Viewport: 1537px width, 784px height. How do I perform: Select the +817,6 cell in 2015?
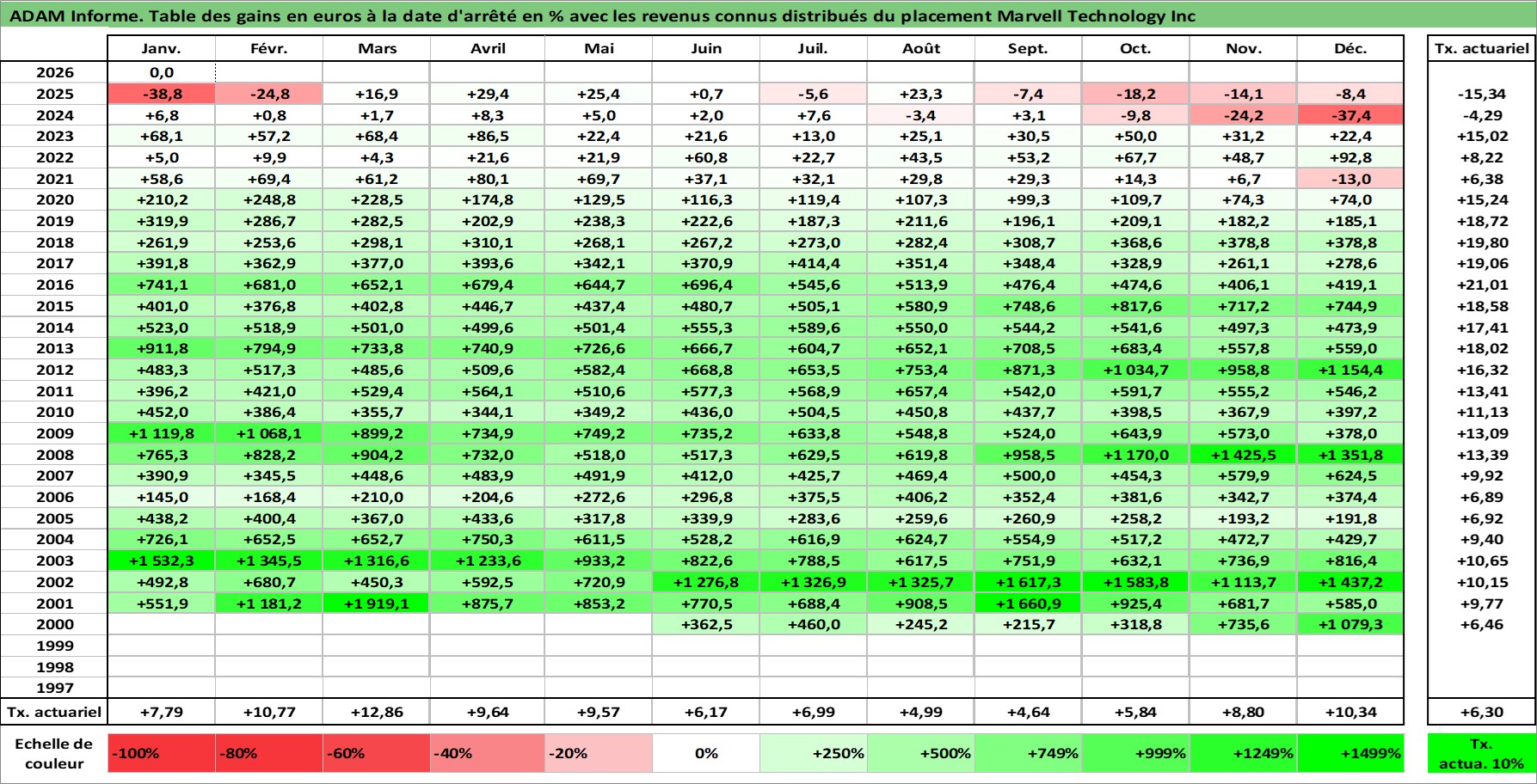point(1135,306)
